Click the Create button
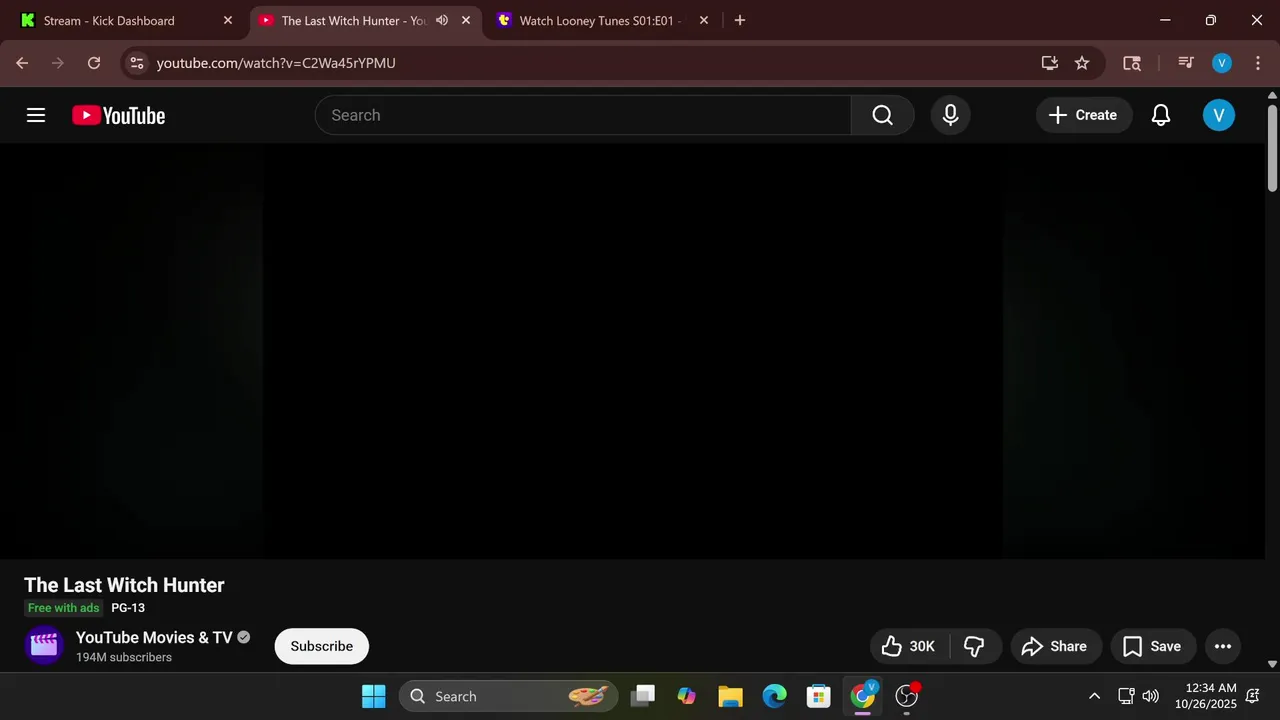This screenshot has width=1280, height=720. [x=1083, y=115]
